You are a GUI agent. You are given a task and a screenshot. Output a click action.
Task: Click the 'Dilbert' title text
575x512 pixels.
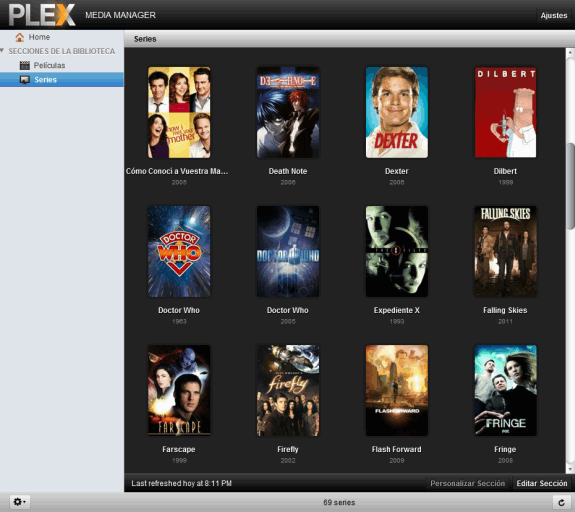click(x=505, y=171)
